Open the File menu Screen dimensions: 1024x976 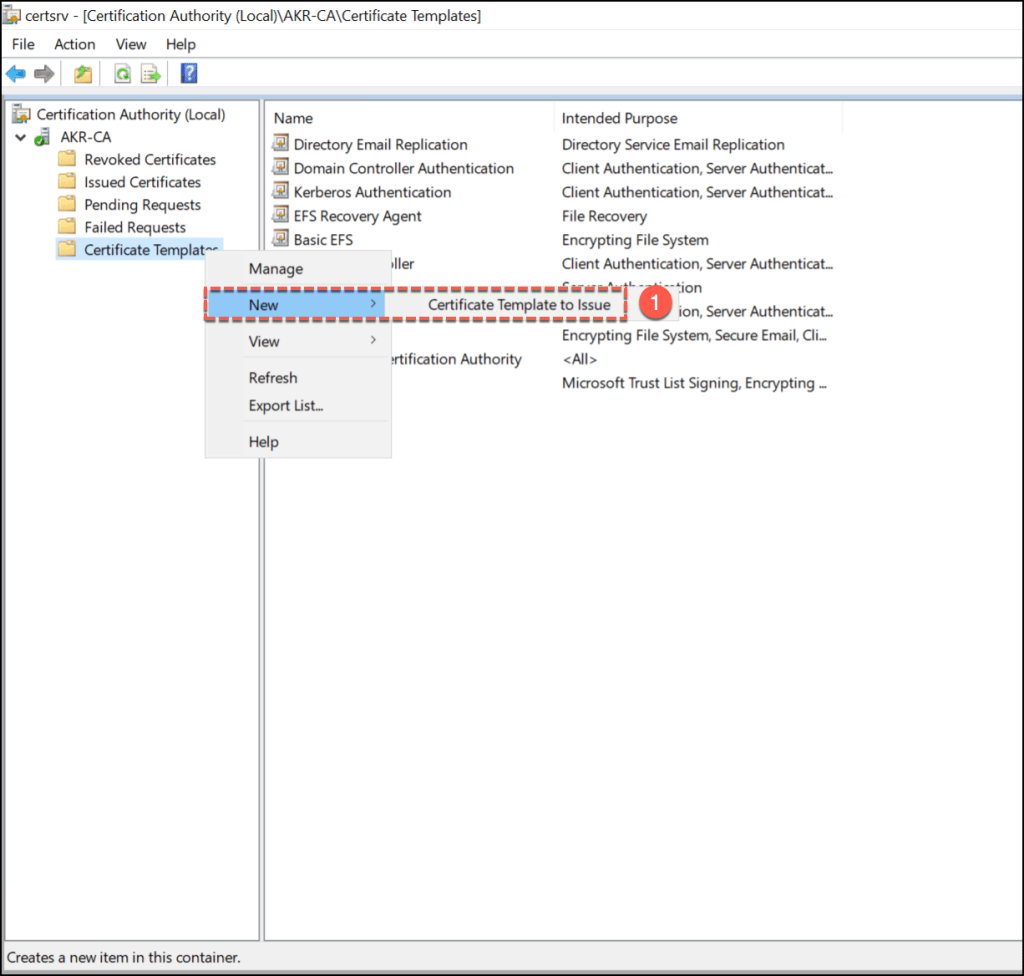click(x=22, y=44)
